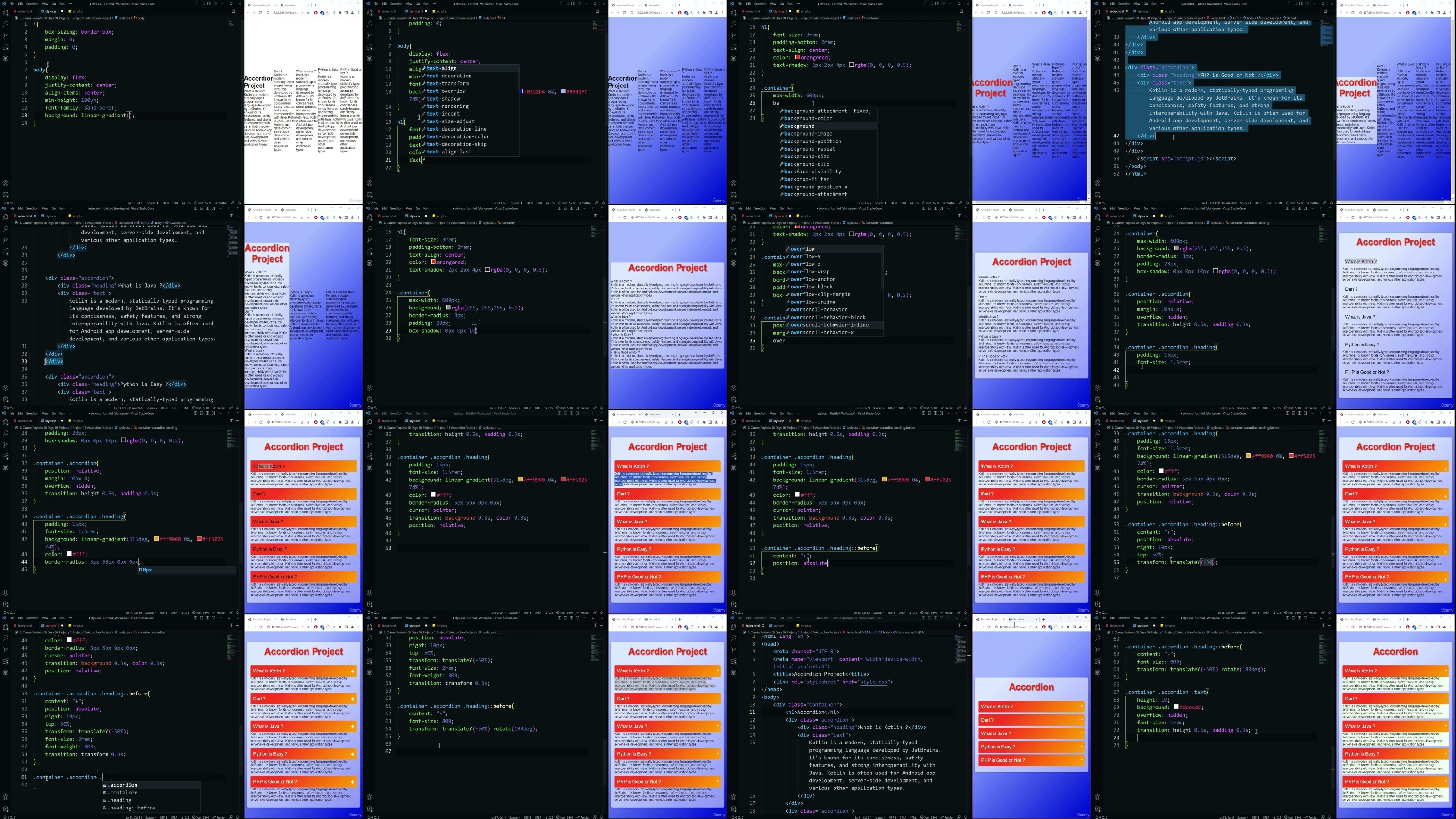Open Manage gear in editor showing 'box-sizing: border-box'
The image size is (1456, 819).
(x=5, y=194)
